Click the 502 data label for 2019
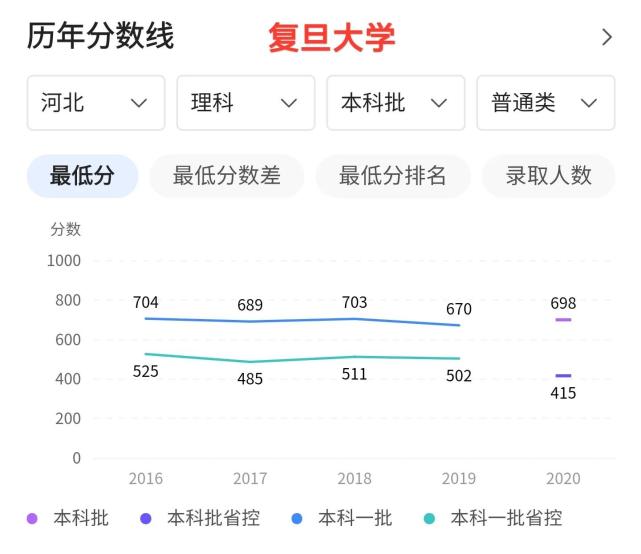The image size is (641, 554). [x=459, y=376]
